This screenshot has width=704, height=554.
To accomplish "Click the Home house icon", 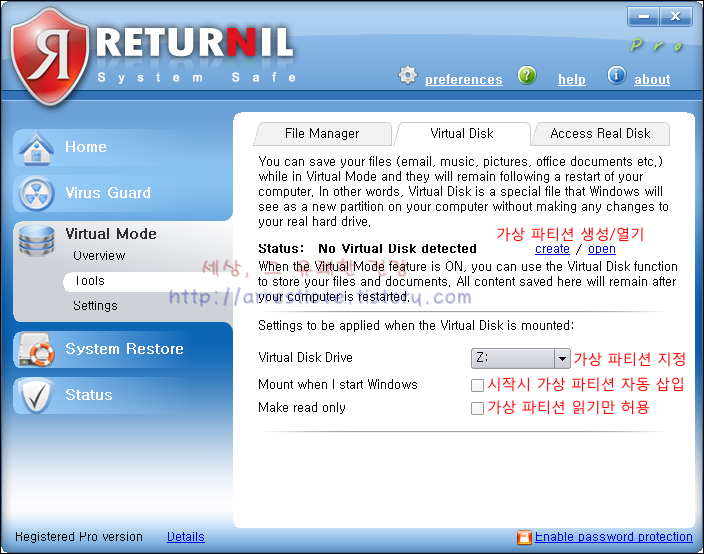I will click(x=36, y=148).
